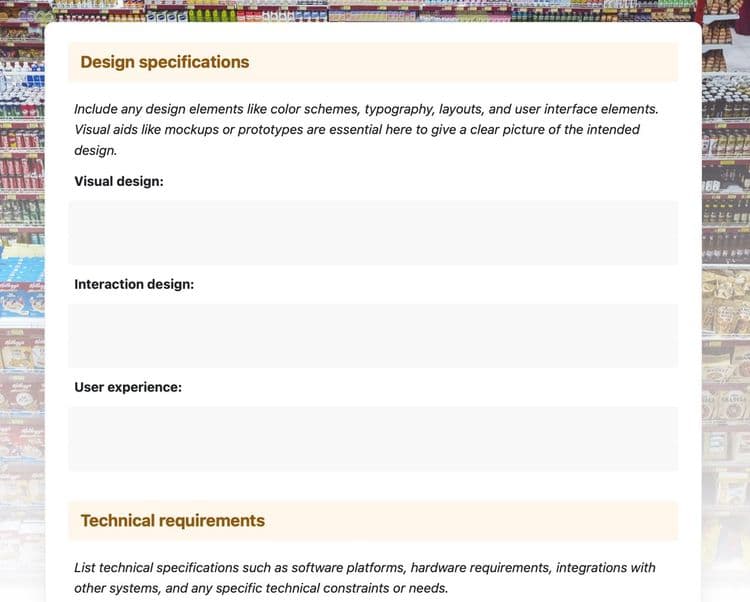Click the "Interaction design:" label
The height and width of the screenshot is (602, 750).
point(134,285)
